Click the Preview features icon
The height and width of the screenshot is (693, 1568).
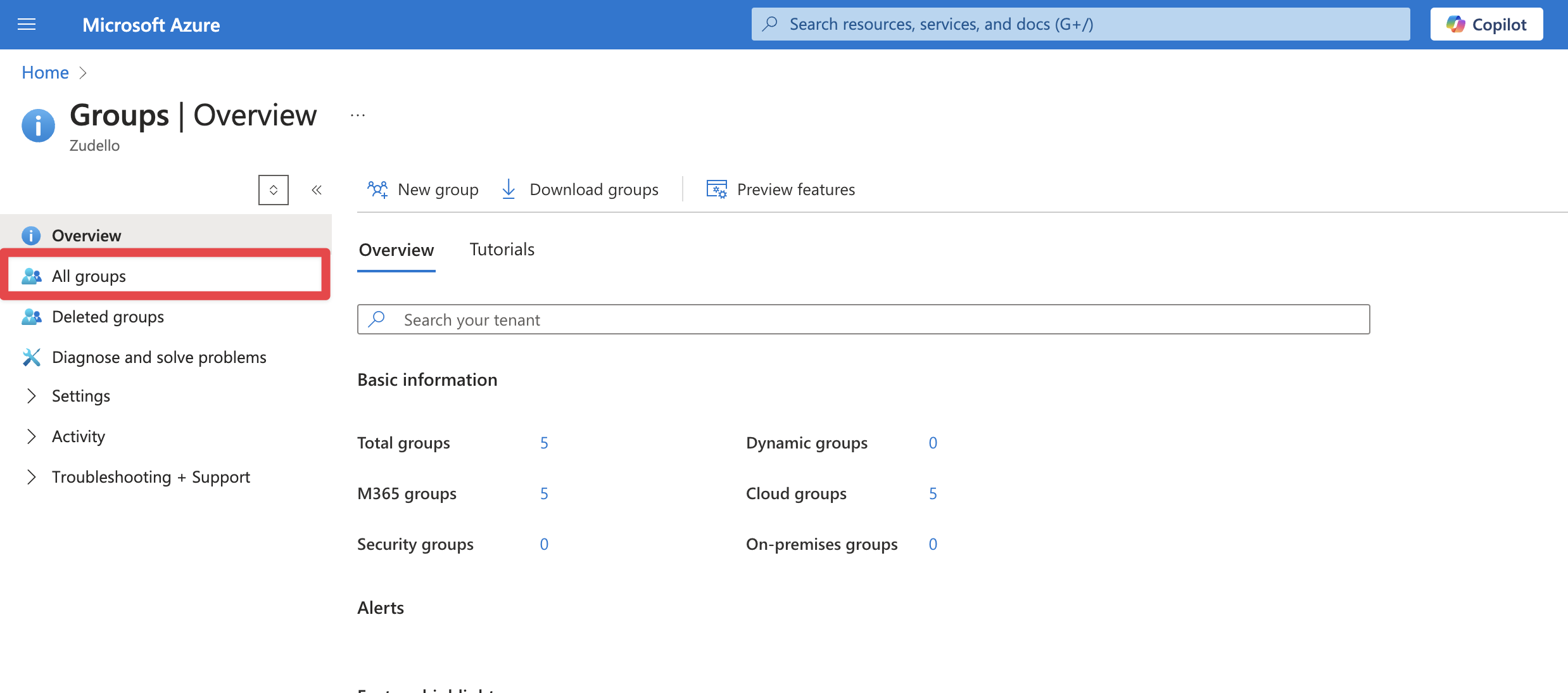click(717, 189)
